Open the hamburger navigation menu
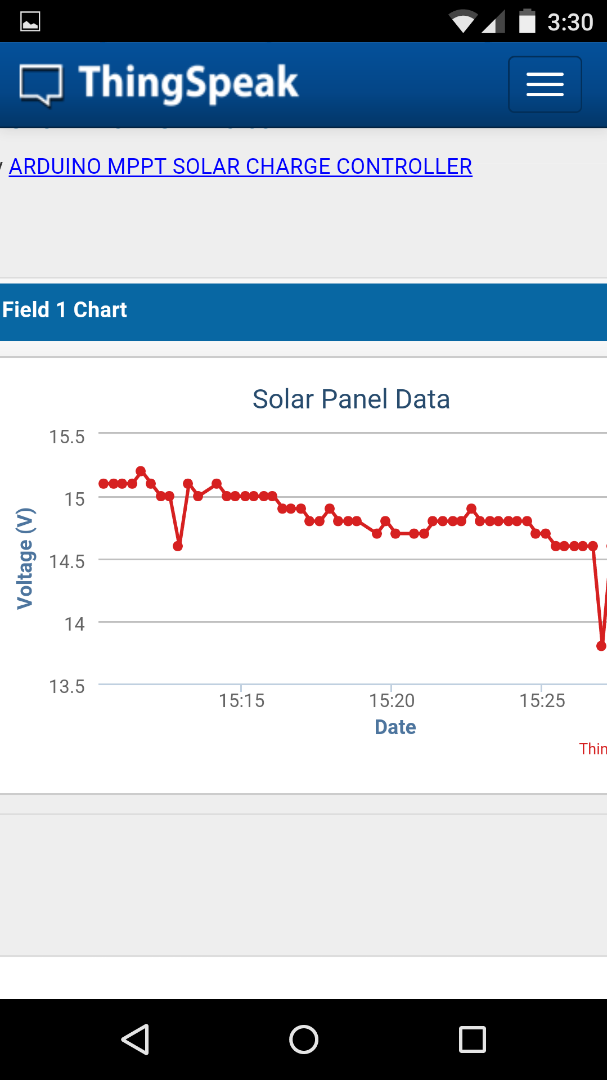This screenshot has height=1080, width=607. 544,84
